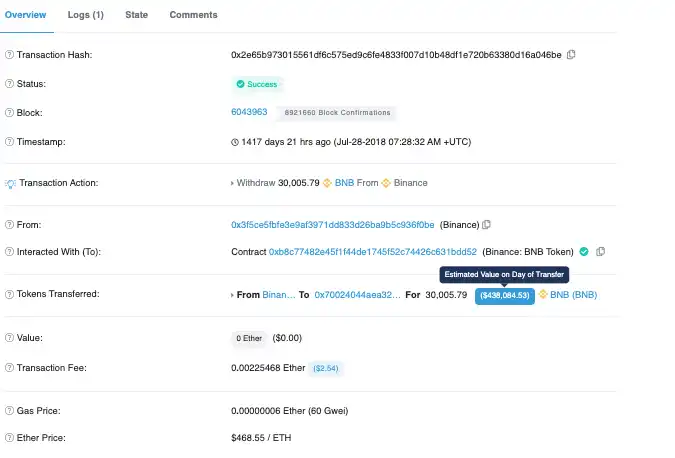This screenshot has height=458, width=675.
Task: Open the BNB (BNB) token link
Action: pos(573,295)
